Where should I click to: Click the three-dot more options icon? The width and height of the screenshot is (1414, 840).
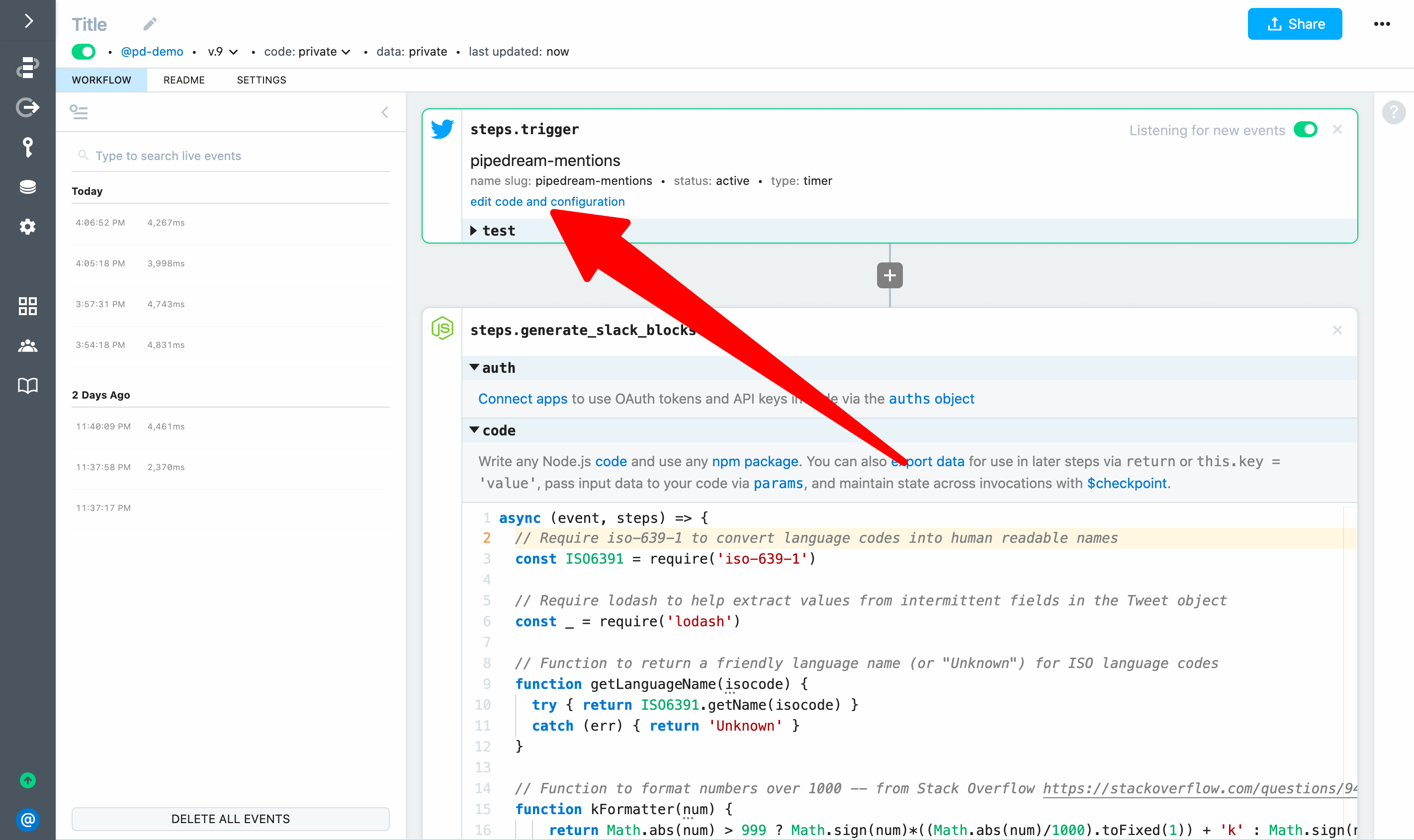(1382, 24)
